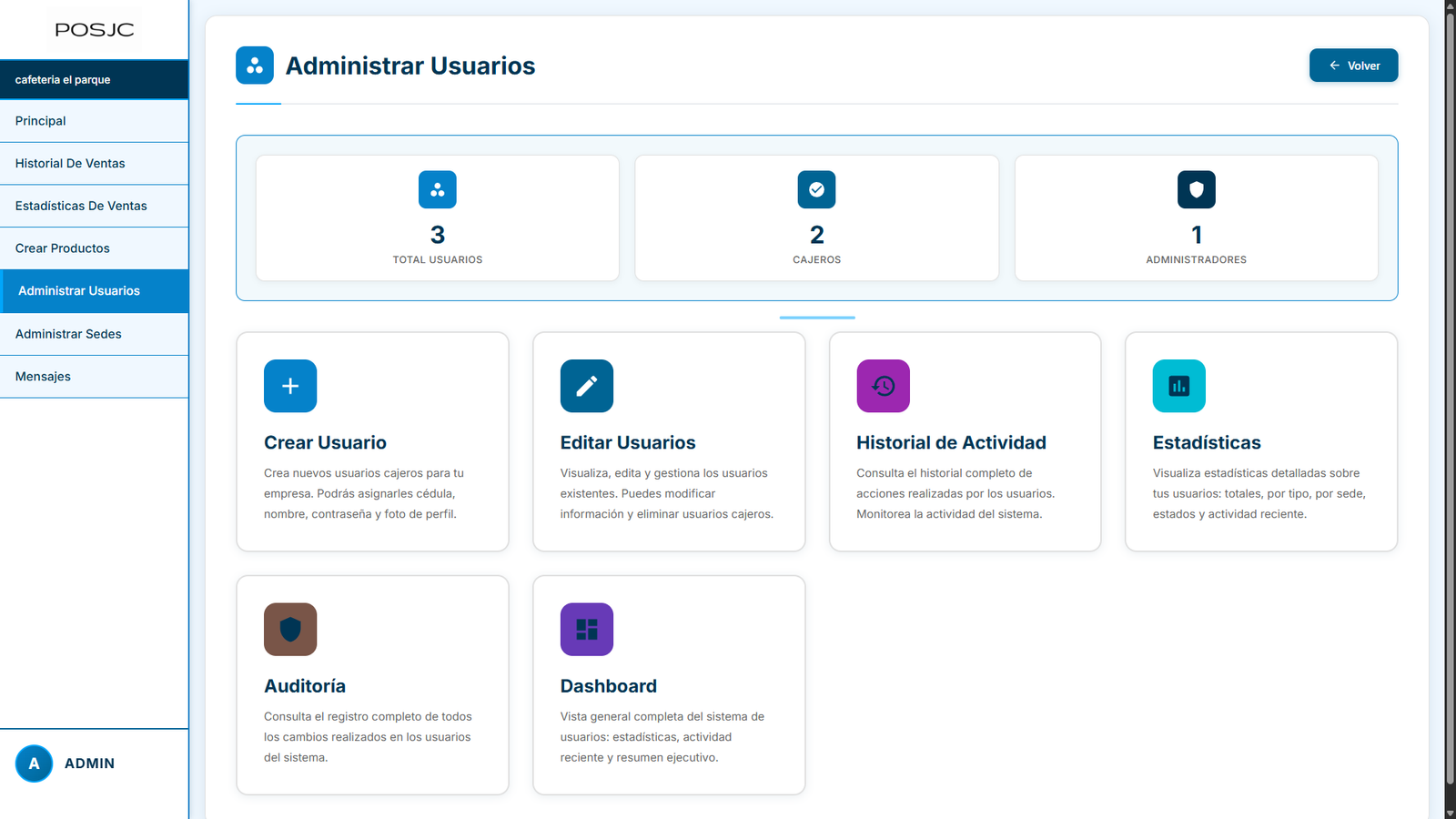Viewport: 1456px width, 819px height.
Task: Open Historial De Ventas menu item
Action: [70, 164]
